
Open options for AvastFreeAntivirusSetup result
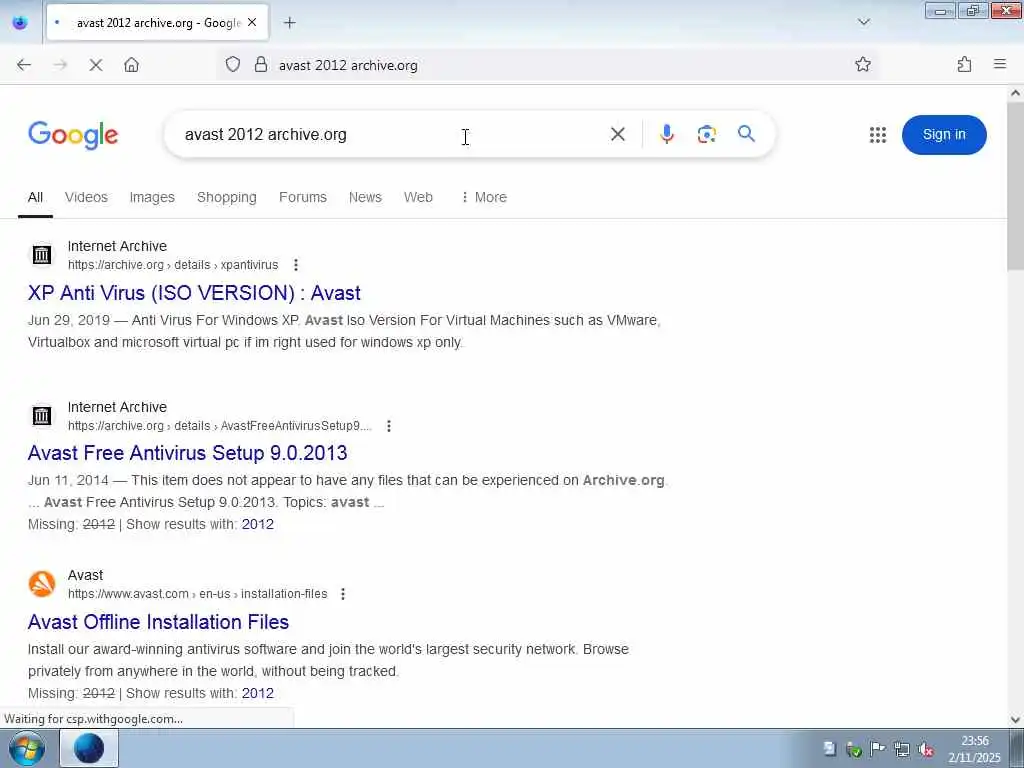[389, 426]
